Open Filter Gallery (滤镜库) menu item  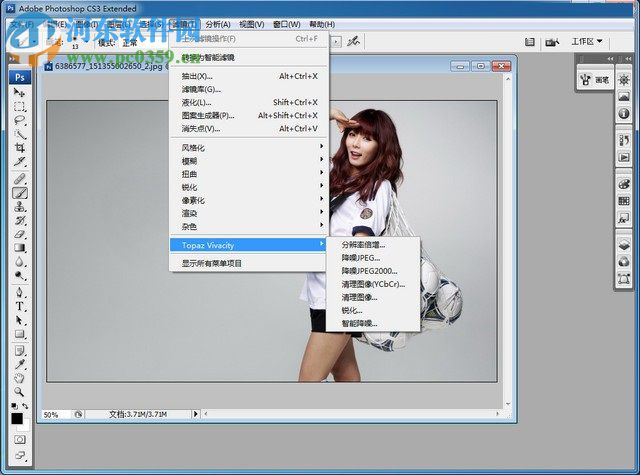click(x=249, y=89)
